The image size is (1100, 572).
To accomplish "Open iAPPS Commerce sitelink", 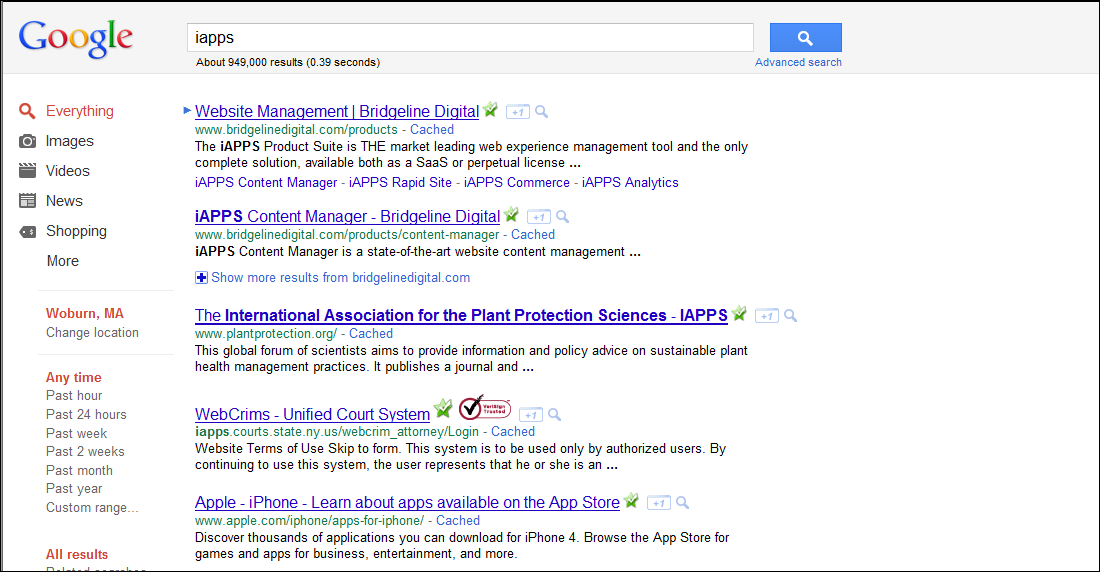I will [x=516, y=182].
